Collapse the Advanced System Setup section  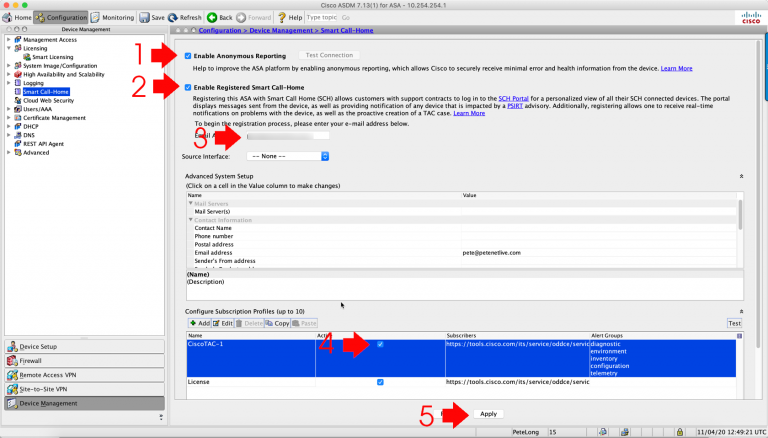[741, 176]
